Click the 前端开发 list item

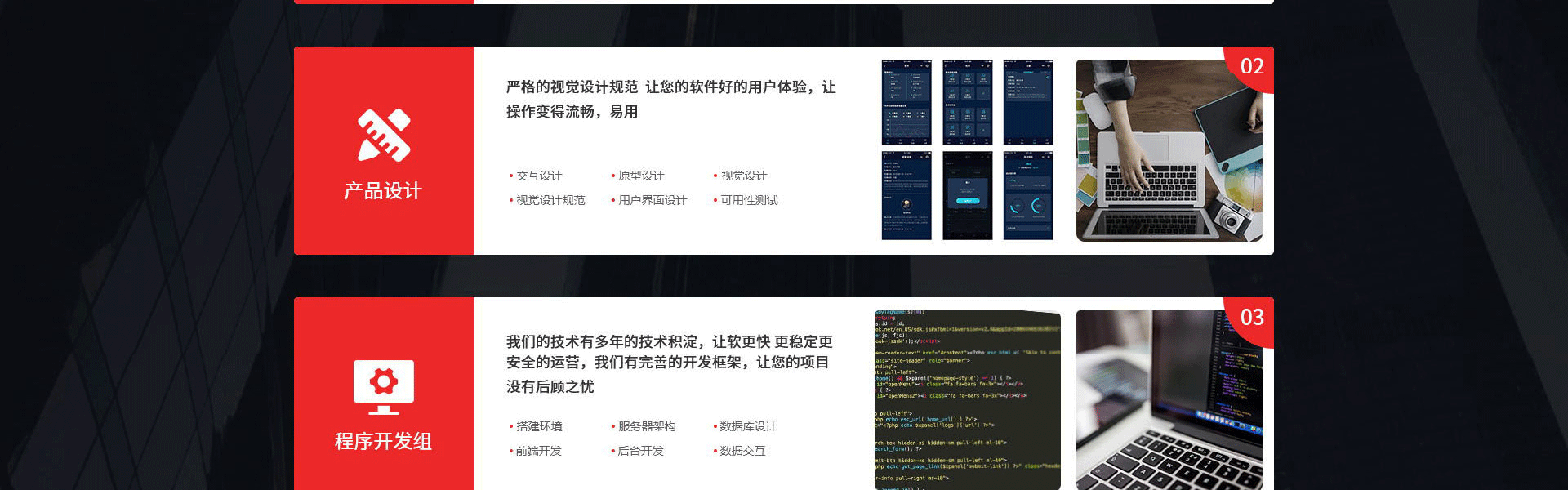[x=539, y=451]
